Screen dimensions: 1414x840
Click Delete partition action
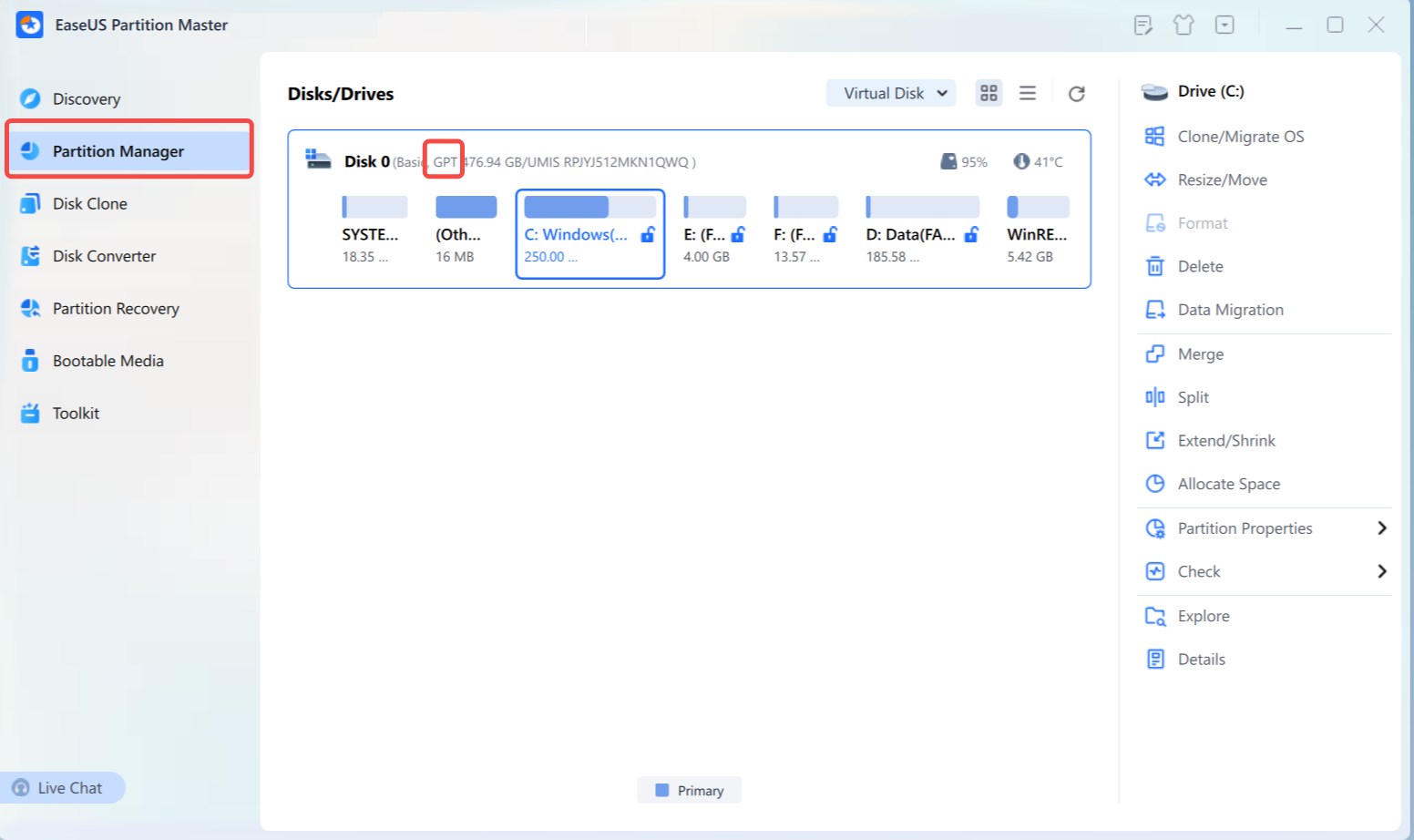pyautogui.click(x=1200, y=266)
